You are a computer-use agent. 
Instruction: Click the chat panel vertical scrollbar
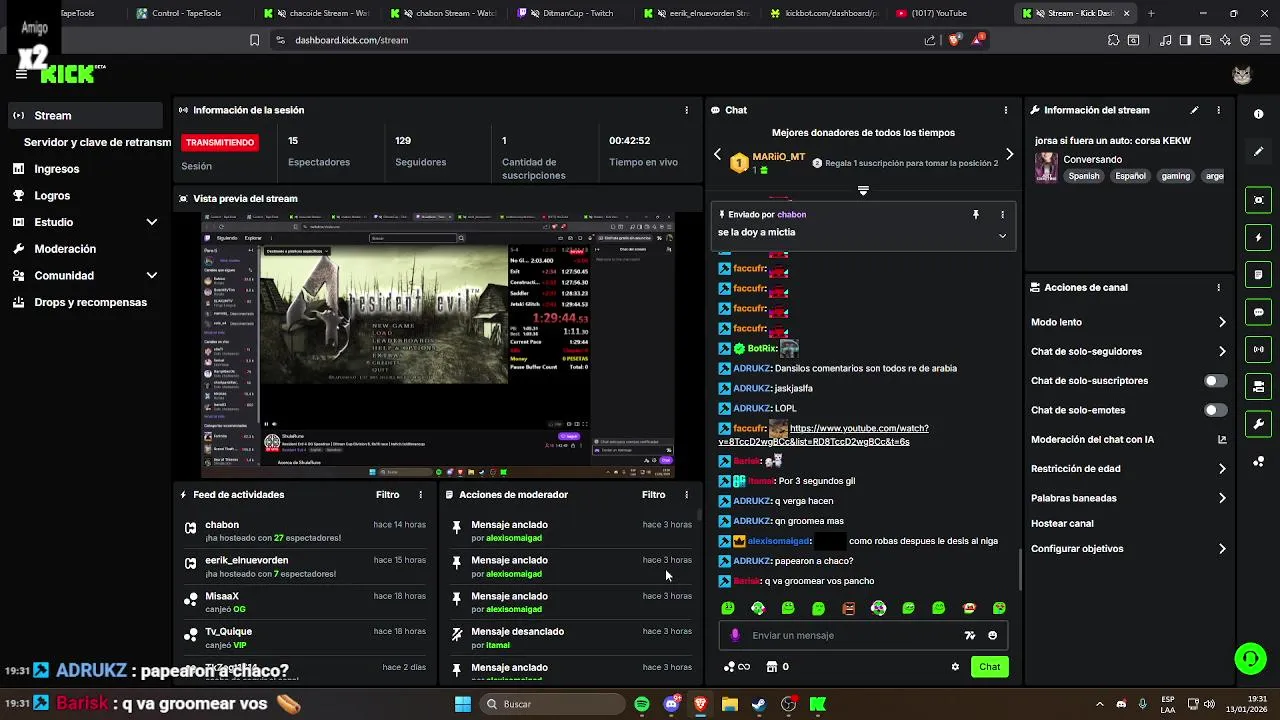[1019, 570]
